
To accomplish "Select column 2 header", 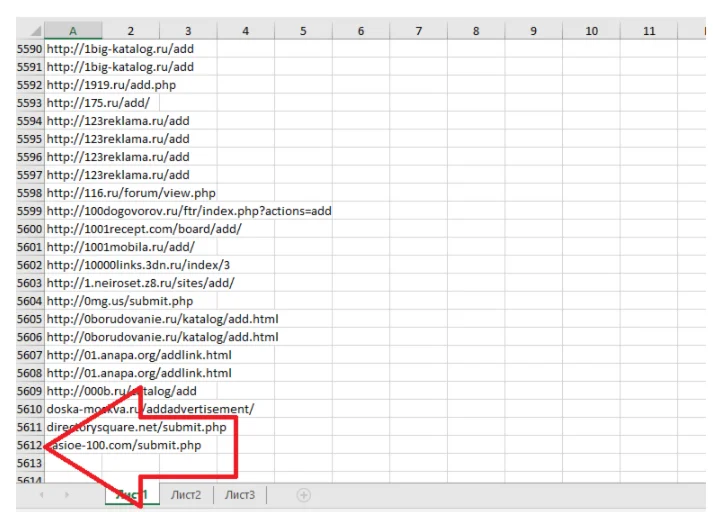I will (131, 31).
